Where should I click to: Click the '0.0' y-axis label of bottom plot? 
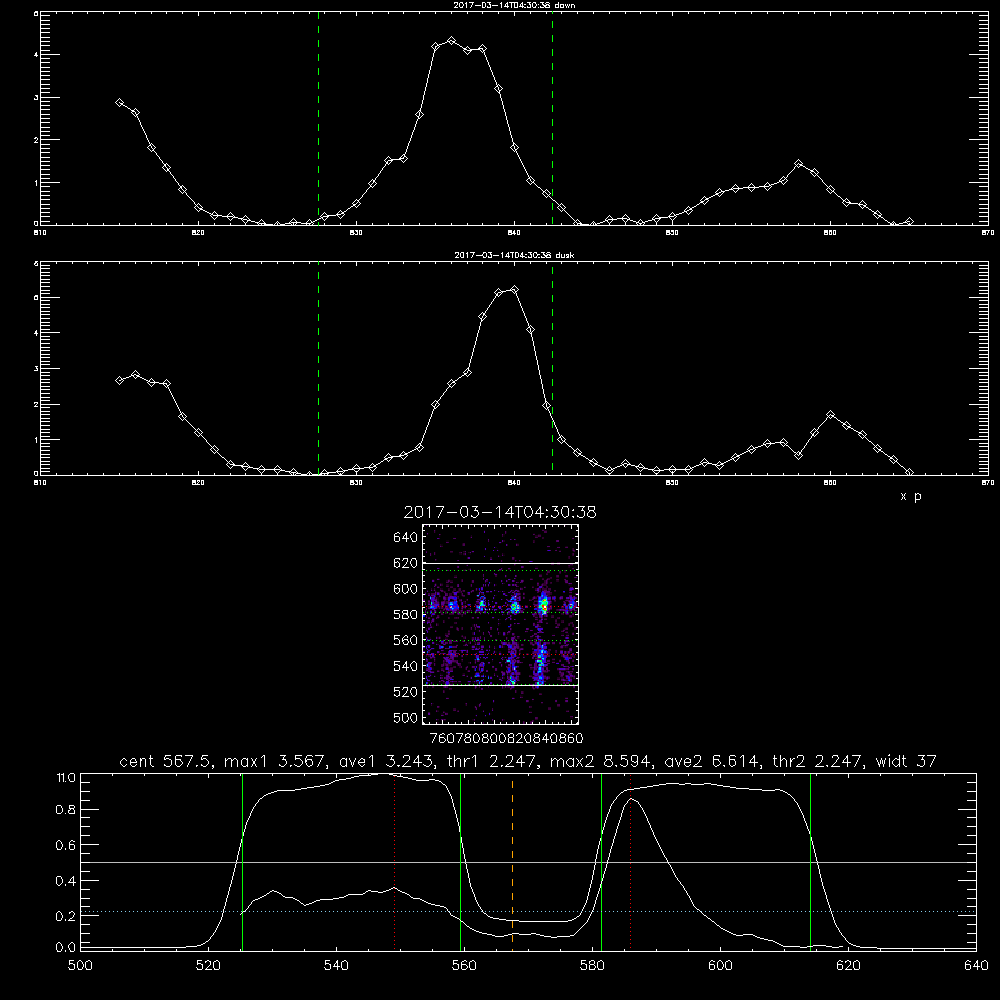coord(66,947)
